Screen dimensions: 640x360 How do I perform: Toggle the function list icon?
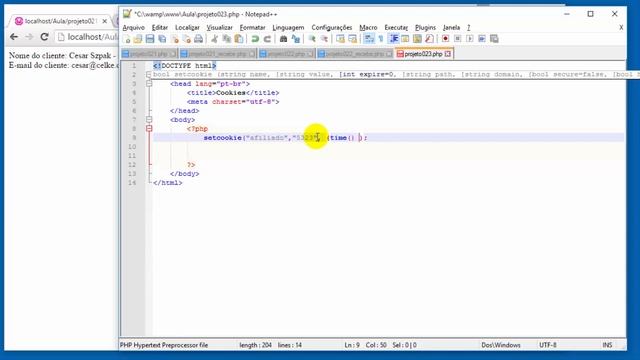tap(429, 39)
